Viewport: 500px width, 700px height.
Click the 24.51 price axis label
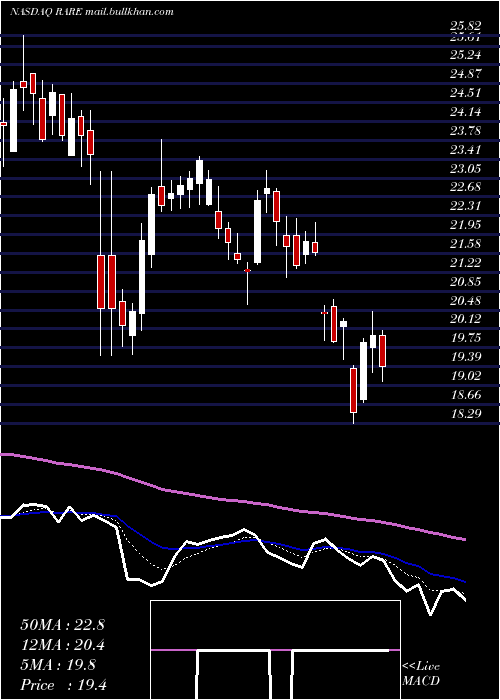(466, 93)
